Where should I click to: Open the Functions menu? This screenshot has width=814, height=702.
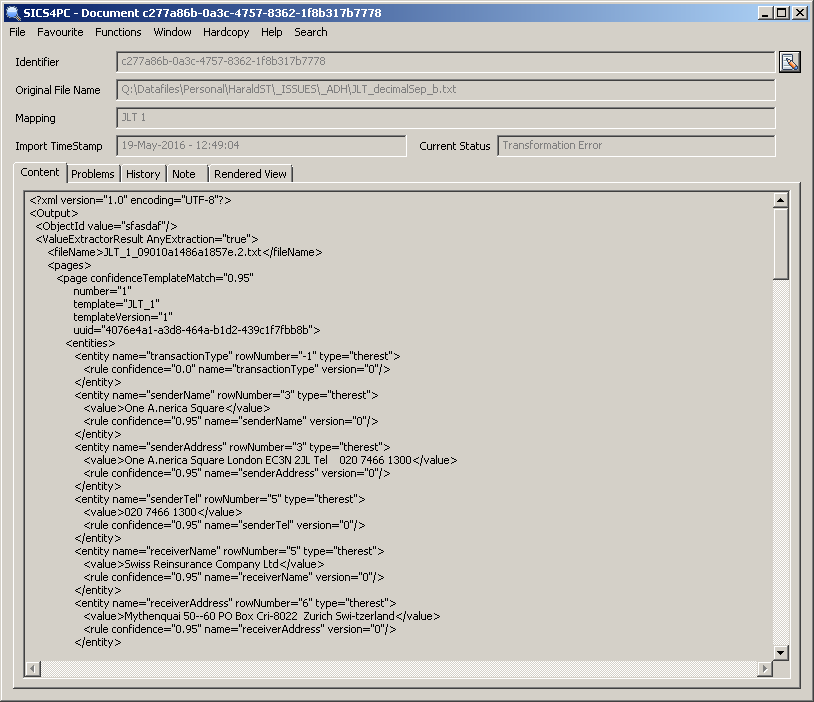click(118, 32)
